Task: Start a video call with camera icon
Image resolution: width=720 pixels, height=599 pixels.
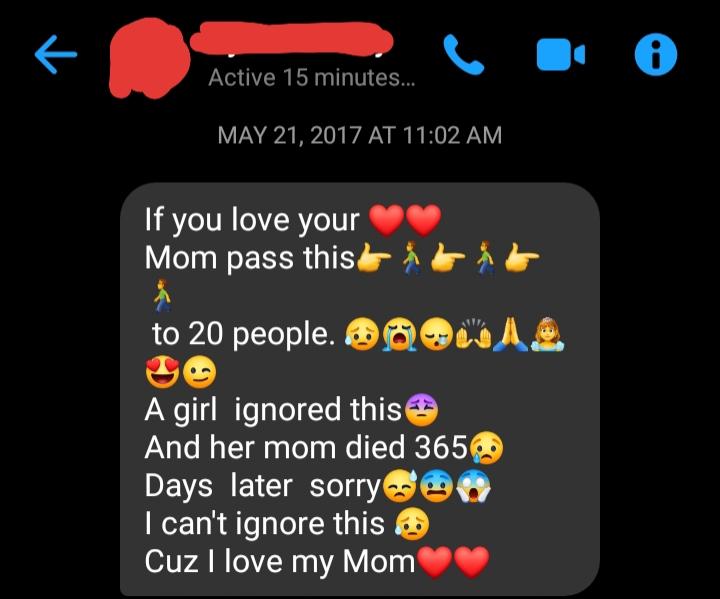Action: click(561, 55)
